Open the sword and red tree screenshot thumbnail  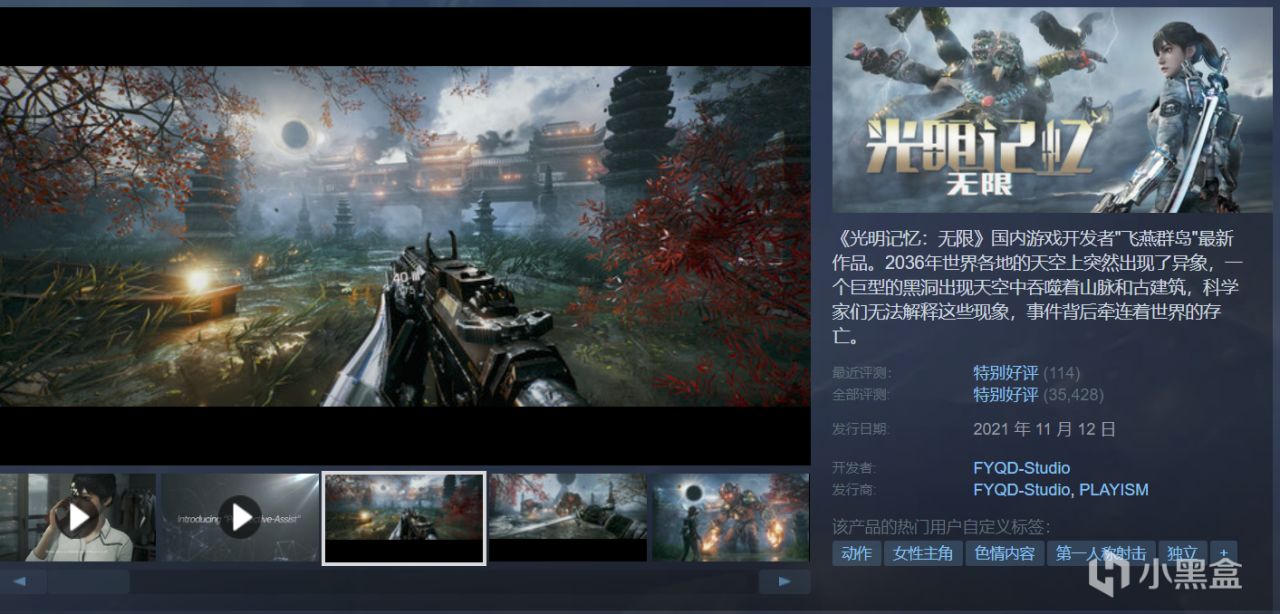pyautogui.click(x=567, y=517)
